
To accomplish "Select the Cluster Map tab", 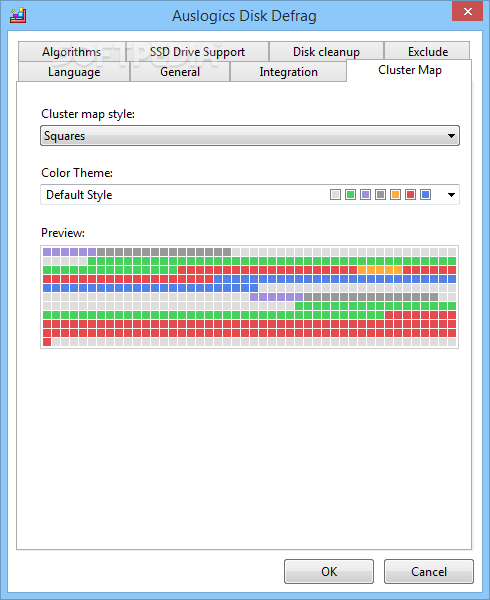I will click(409, 70).
